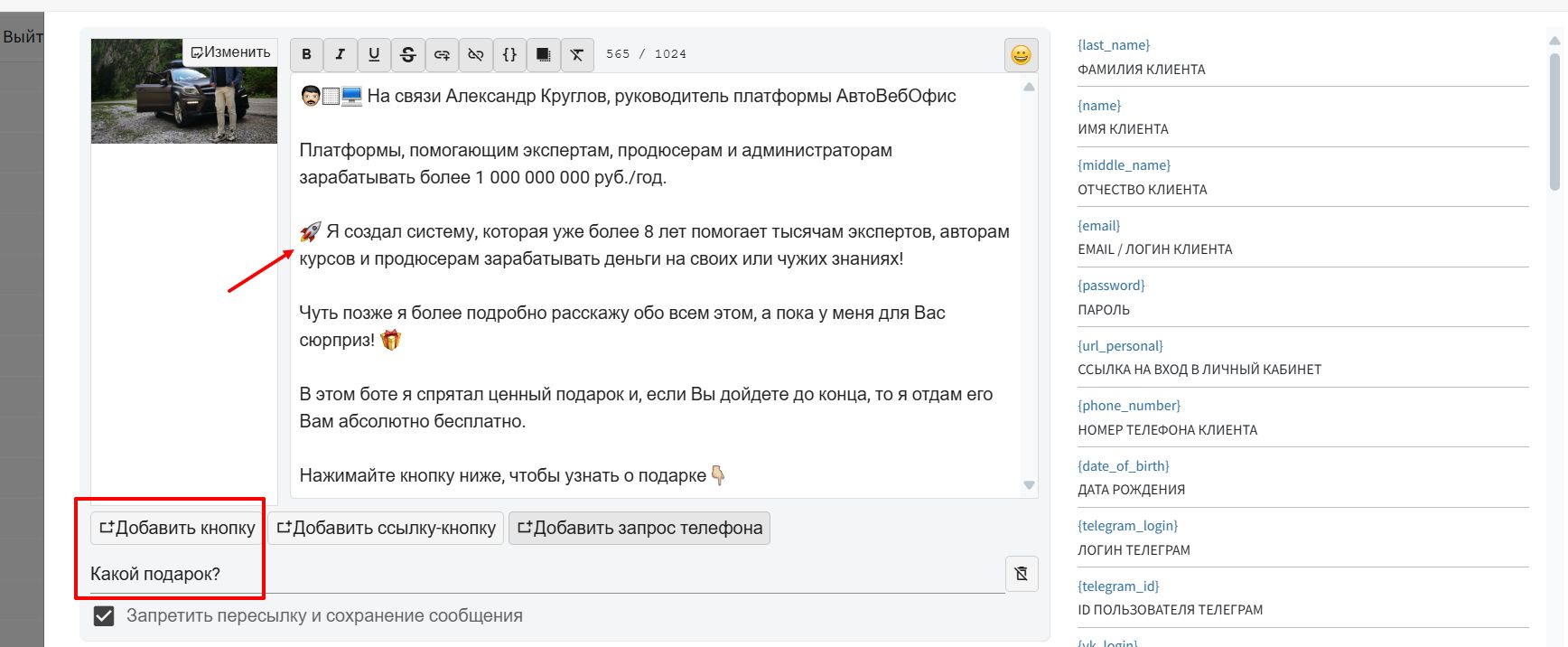Viewport: 1568px width, 647px height.
Task: Insert the {telegram_login} variable
Action: (1127, 526)
